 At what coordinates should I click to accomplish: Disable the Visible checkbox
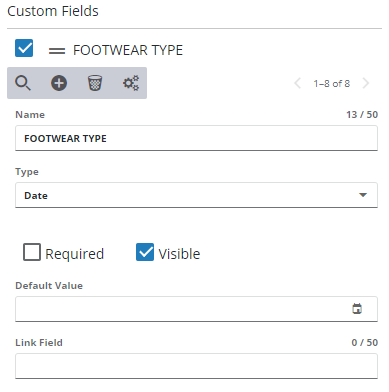145,252
